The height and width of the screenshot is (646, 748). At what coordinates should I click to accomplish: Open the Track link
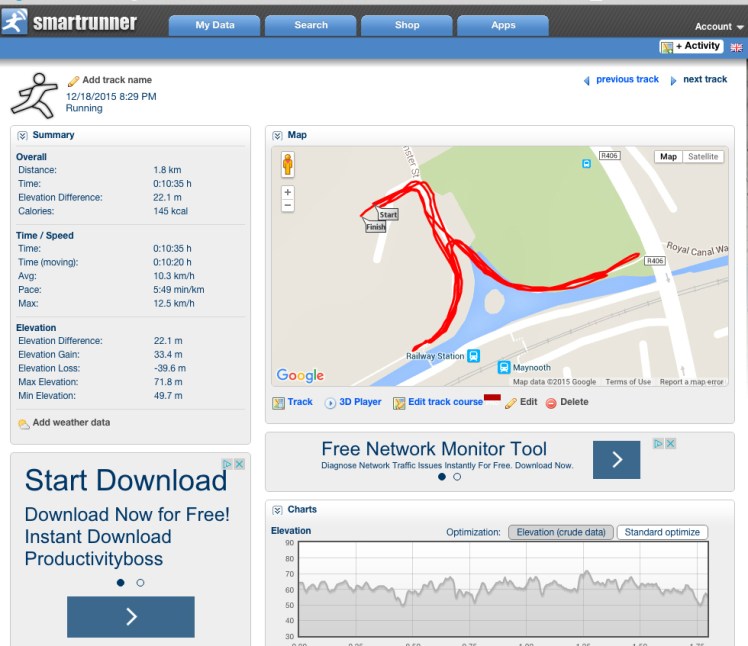pos(300,402)
